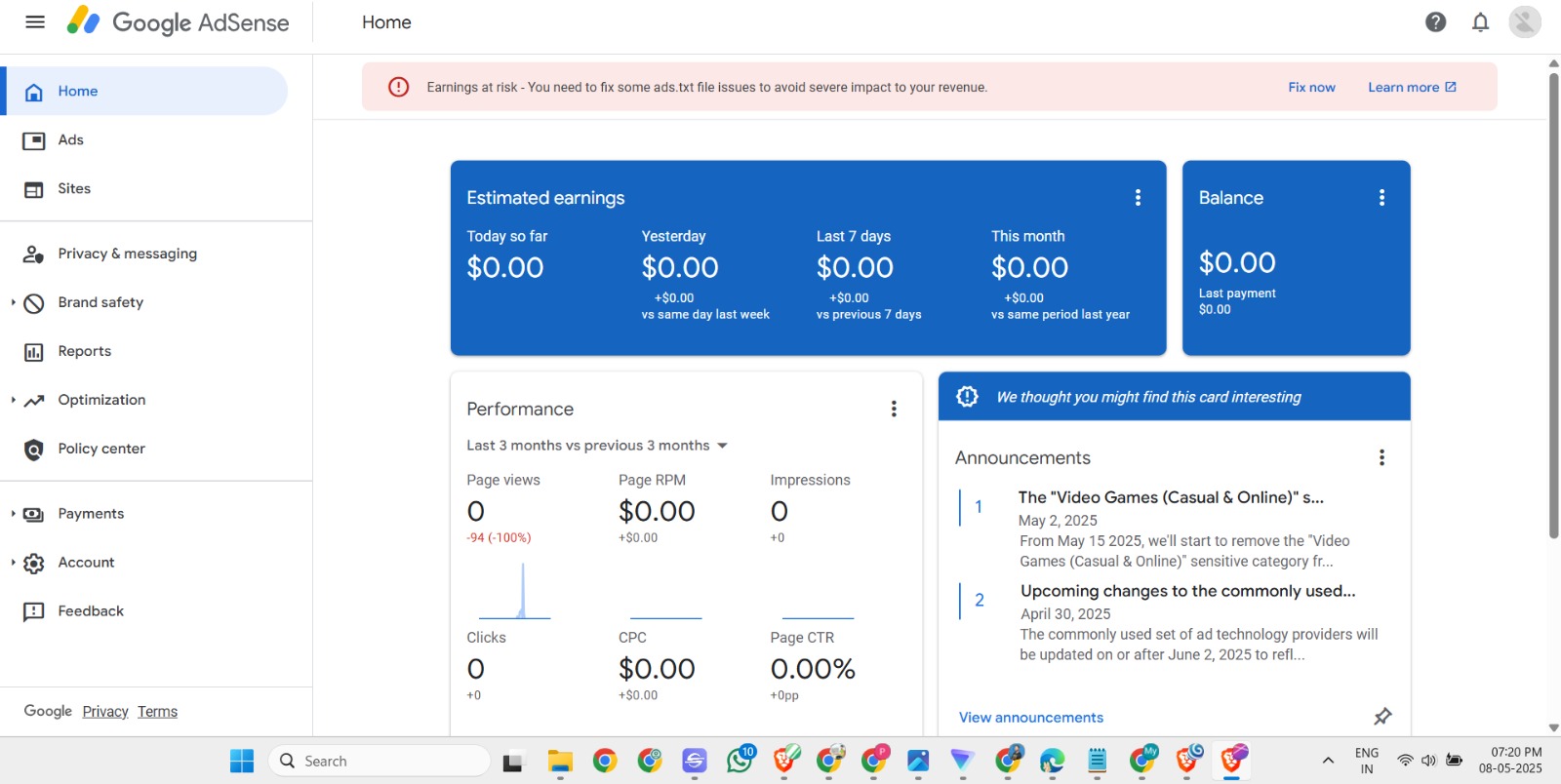Screen dimensions: 1561x784
Task: Open "Upcoming changes to the commonly used" announcement
Action: 1187,591
